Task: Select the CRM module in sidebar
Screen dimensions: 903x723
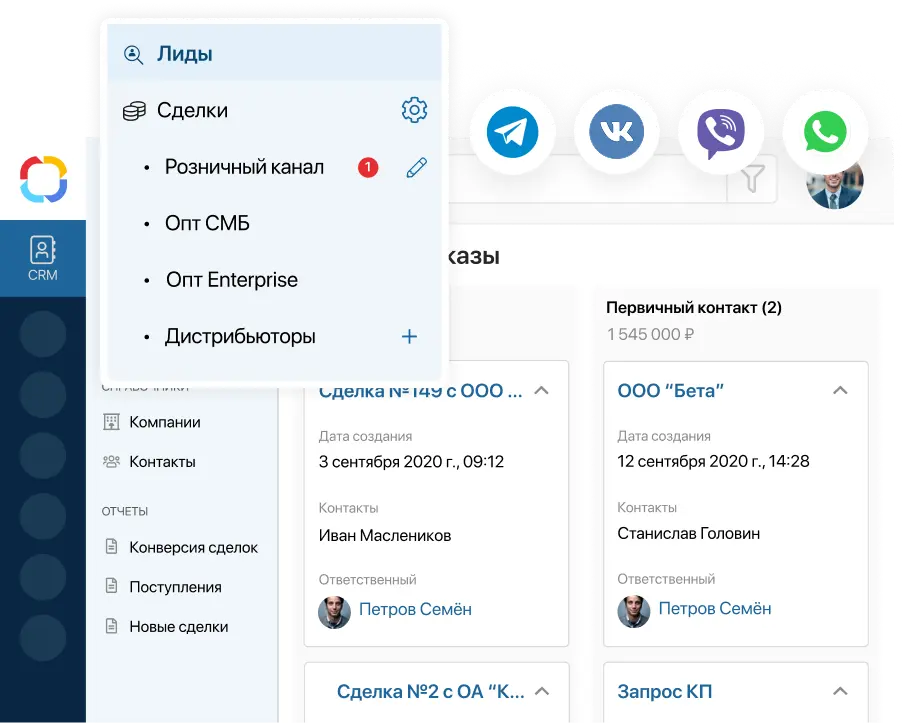Action: pyautogui.click(x=43, y=258)
